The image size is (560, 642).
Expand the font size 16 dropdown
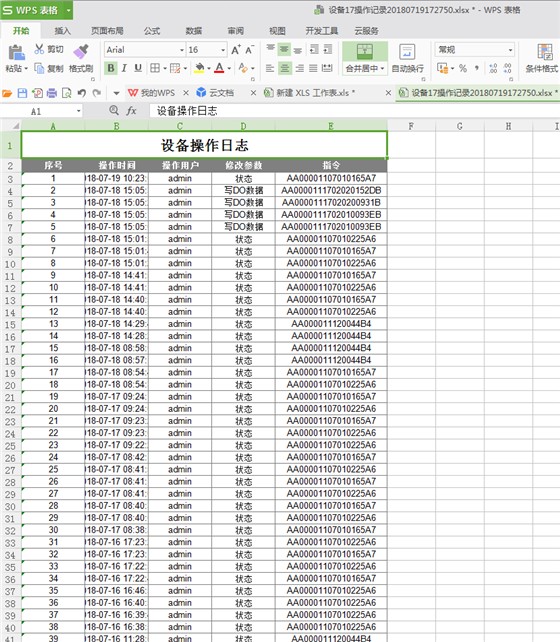[x=223, y=50]
